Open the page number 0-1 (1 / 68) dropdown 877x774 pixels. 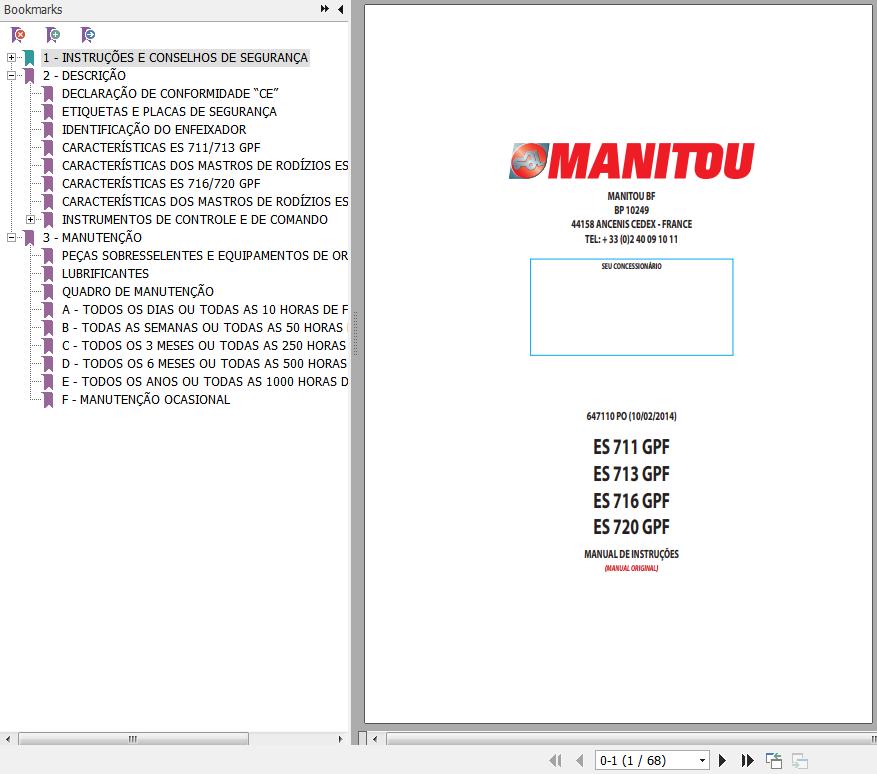point(702,761)
